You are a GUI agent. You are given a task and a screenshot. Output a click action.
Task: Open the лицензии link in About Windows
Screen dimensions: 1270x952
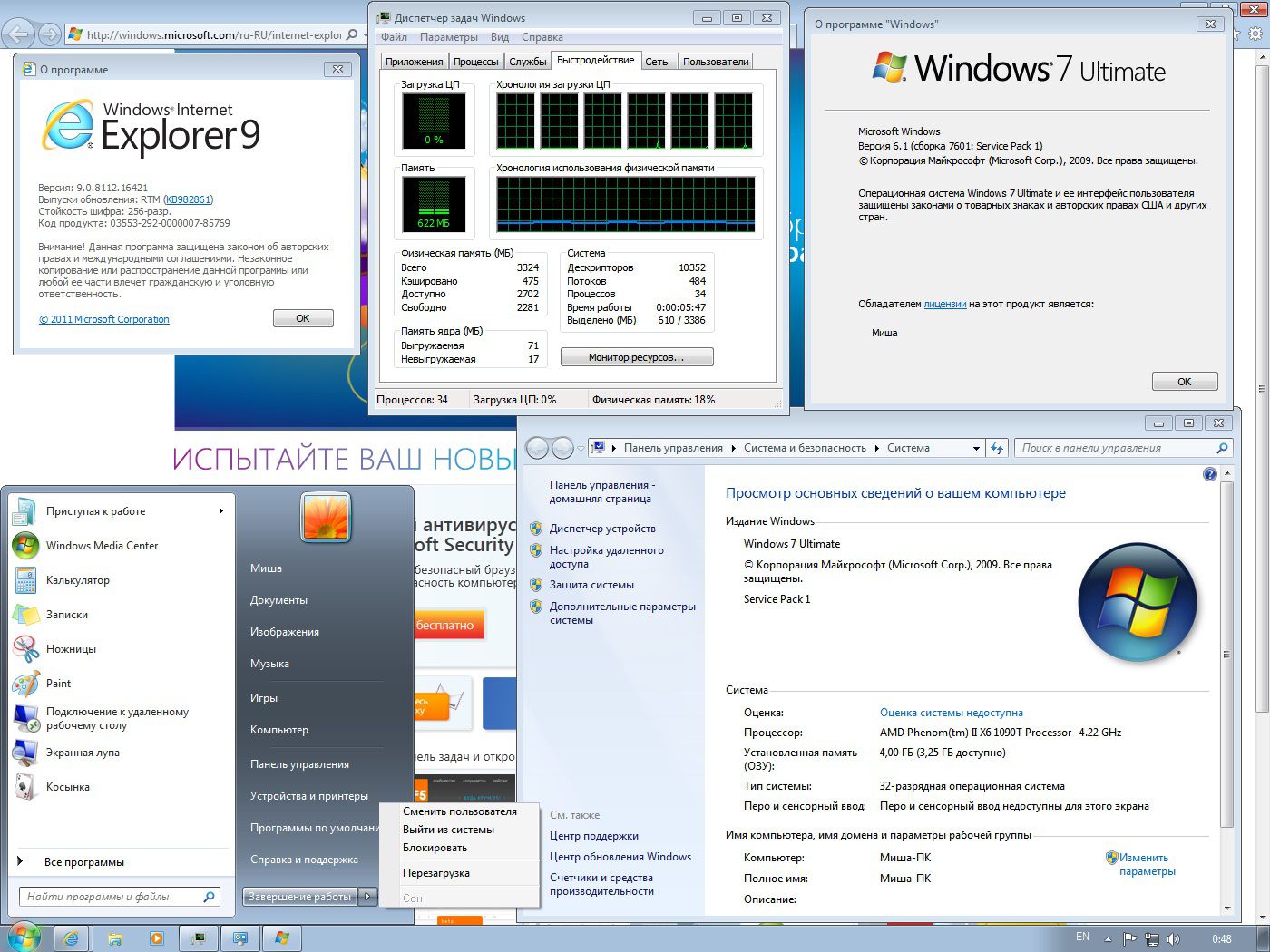[945, 304]
